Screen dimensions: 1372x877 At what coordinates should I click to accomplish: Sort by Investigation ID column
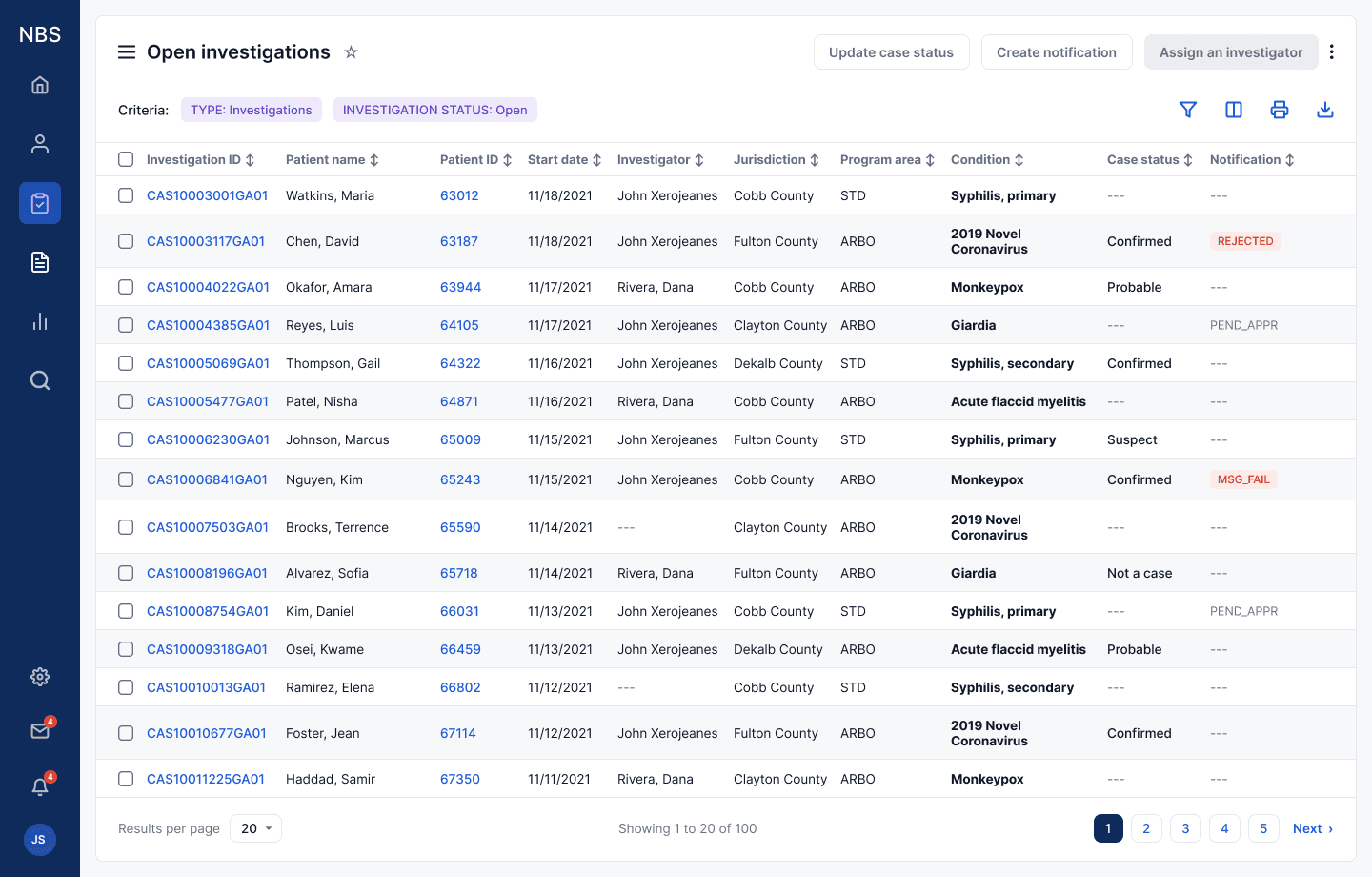click(201, 160)
